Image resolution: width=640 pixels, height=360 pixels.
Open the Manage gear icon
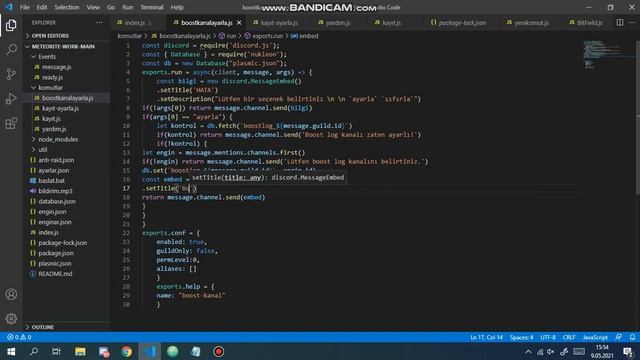(11, 318)
